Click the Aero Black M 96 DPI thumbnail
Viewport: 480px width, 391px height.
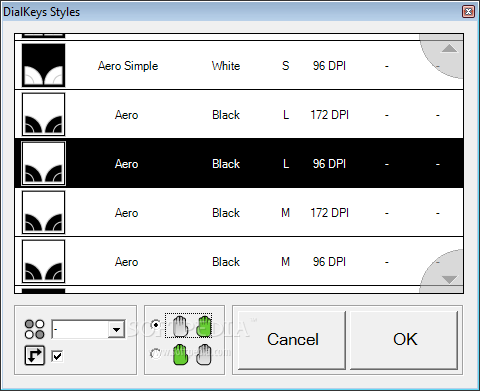(43, 261)
